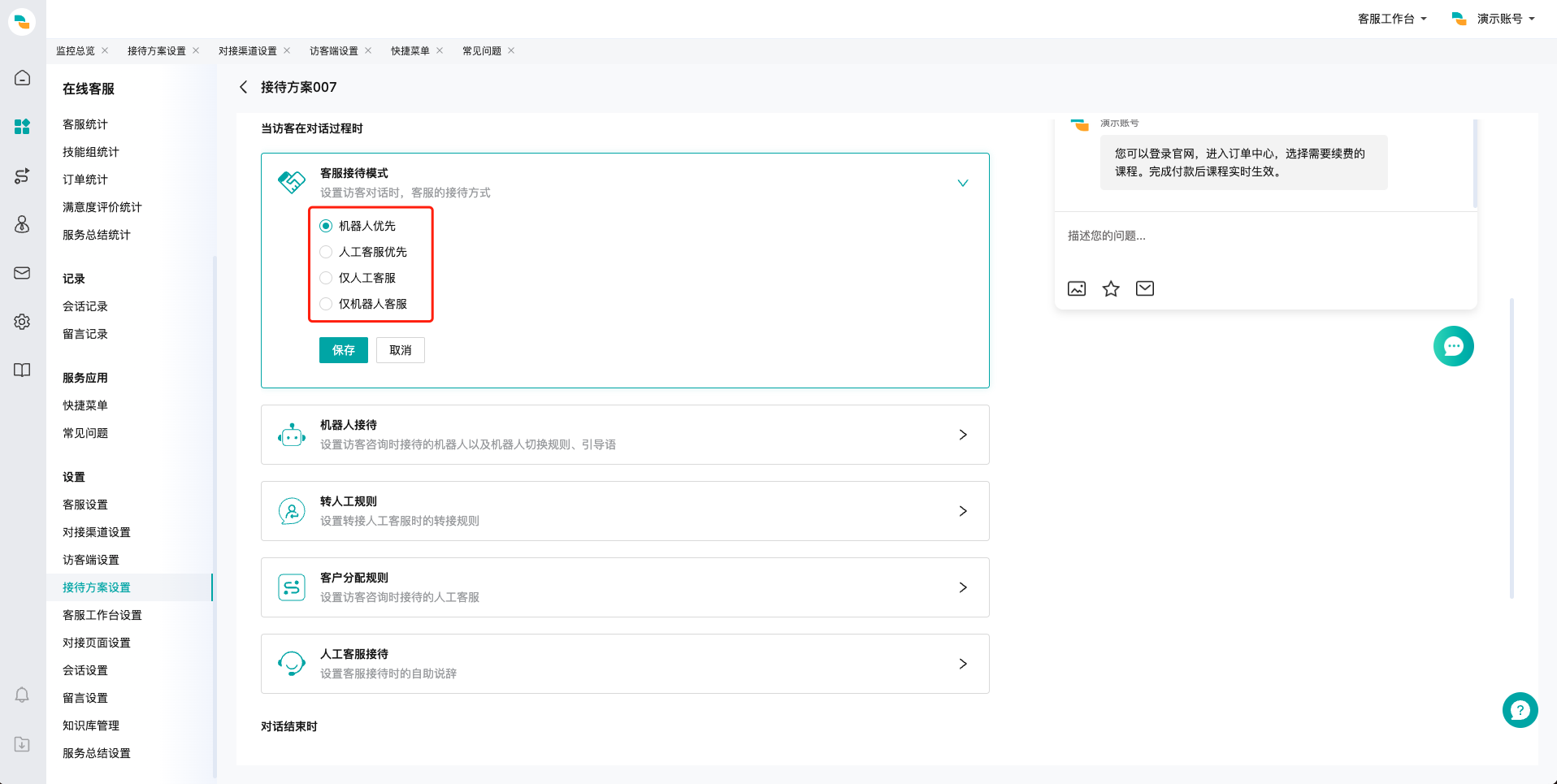Expand the 机器人接待 row arrow
This screenshot has width=1557, height=784.
click(963, 435)
